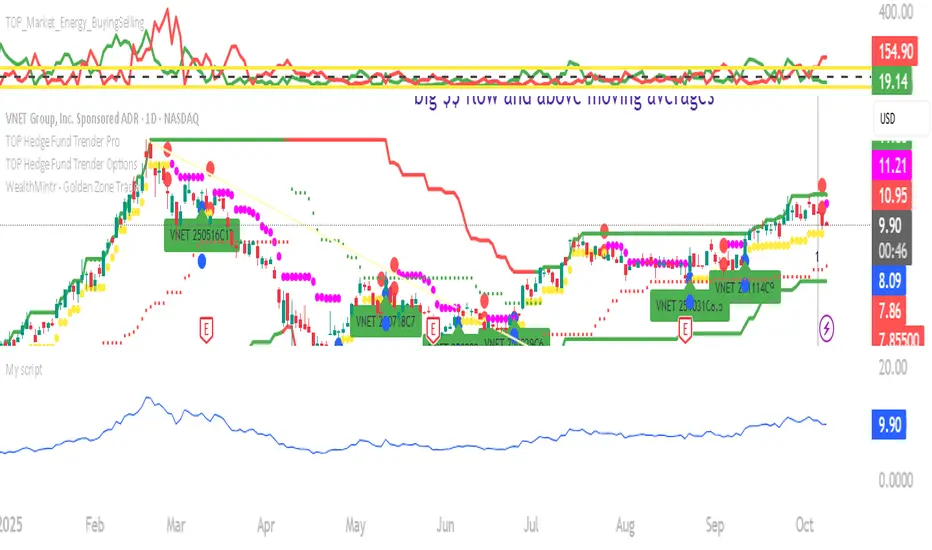
Task: Click the 7.85500 price tag
Action: 898,337
